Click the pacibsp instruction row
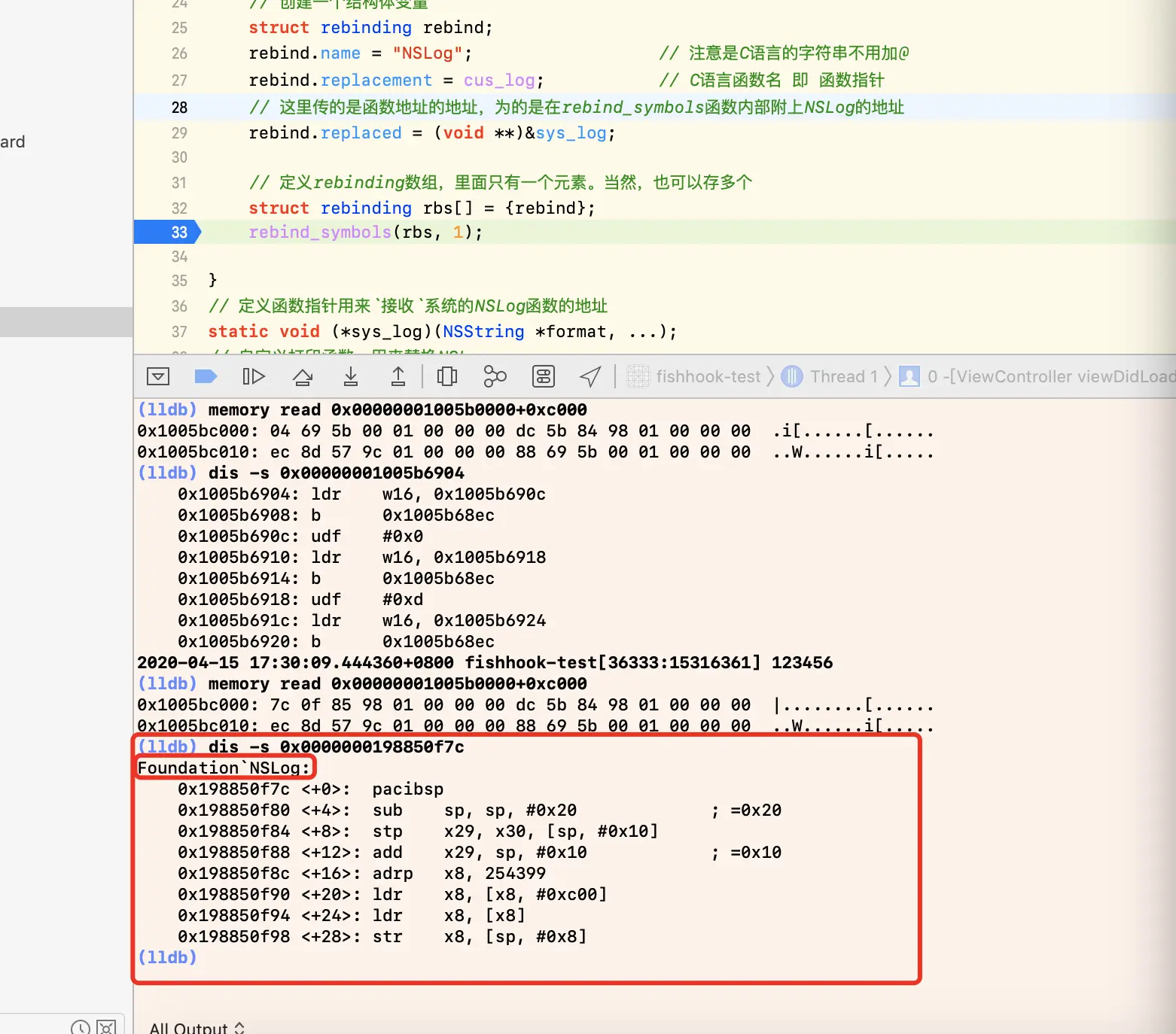This screenshot has height=1034, width=1176. click(x=311, y=789)
